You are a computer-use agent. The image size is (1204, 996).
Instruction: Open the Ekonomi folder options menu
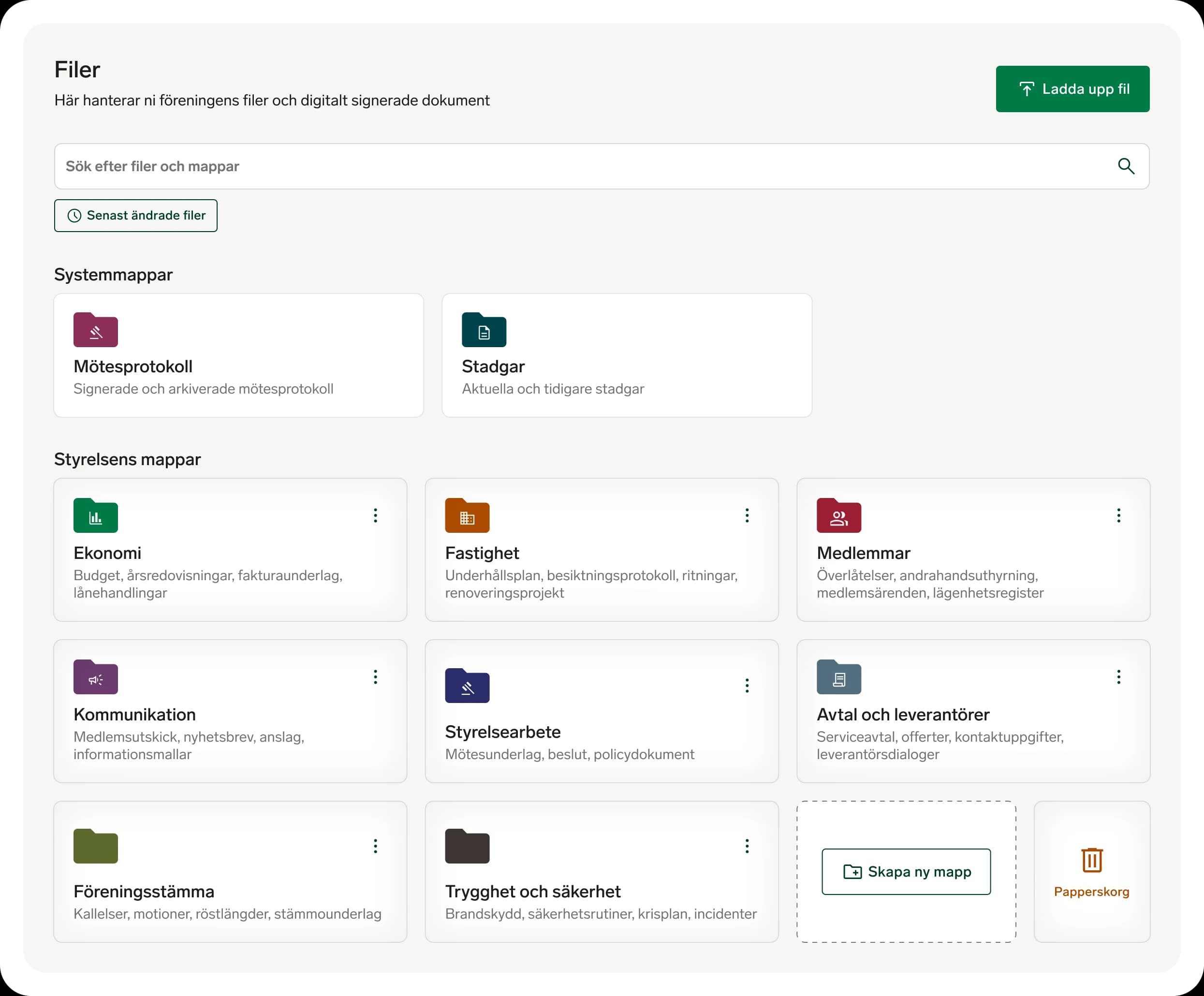click(376, 515)
